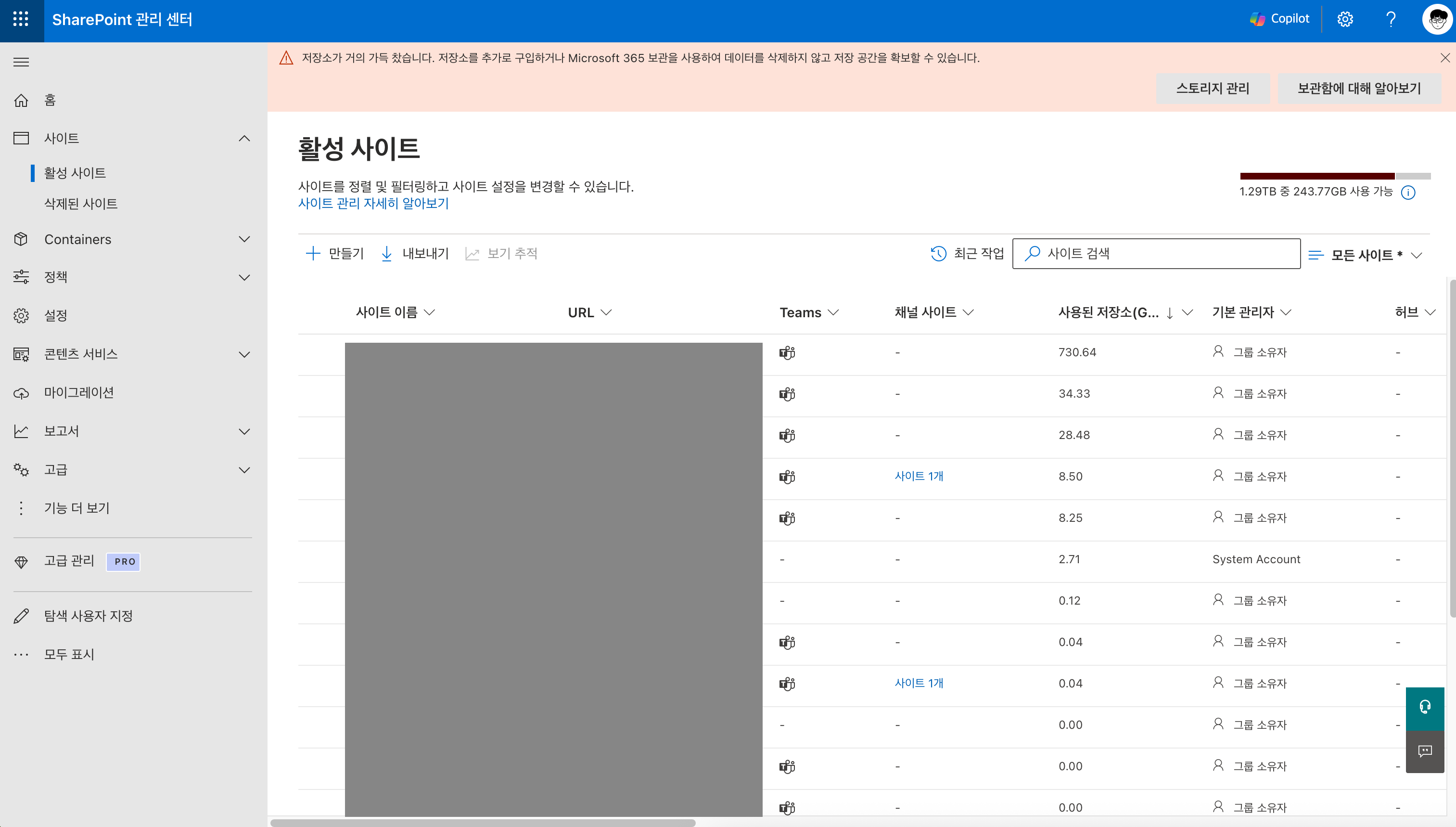Collapse the navigation hamburger menu

[21, 62]
